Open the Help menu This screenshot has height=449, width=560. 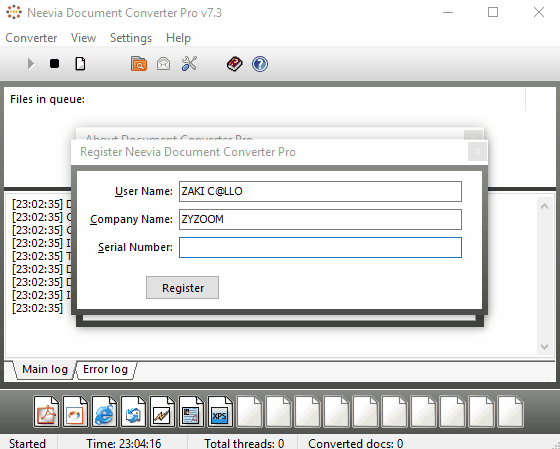click(178, 38)
